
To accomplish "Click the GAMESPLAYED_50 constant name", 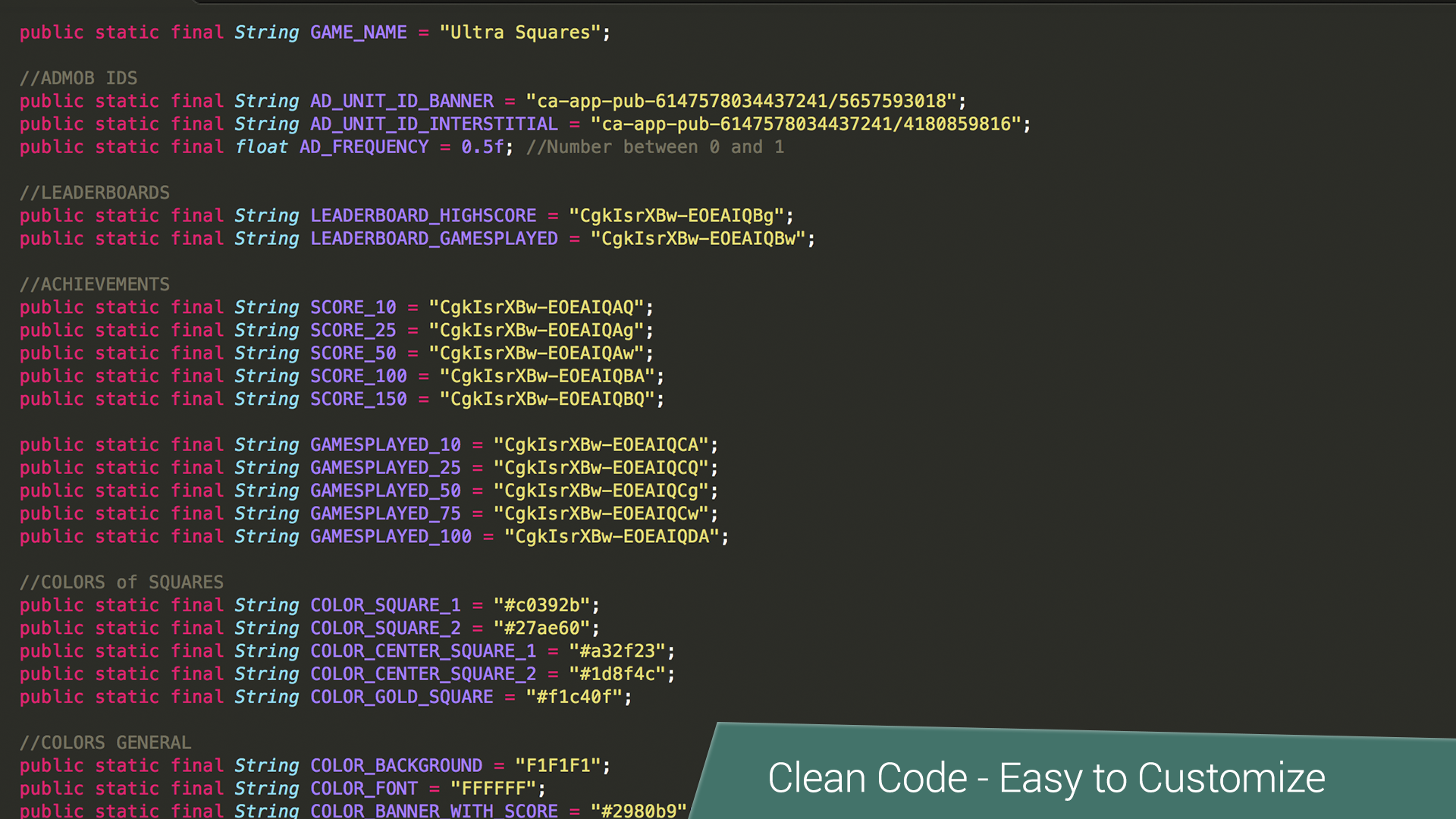I will (384, 491).
